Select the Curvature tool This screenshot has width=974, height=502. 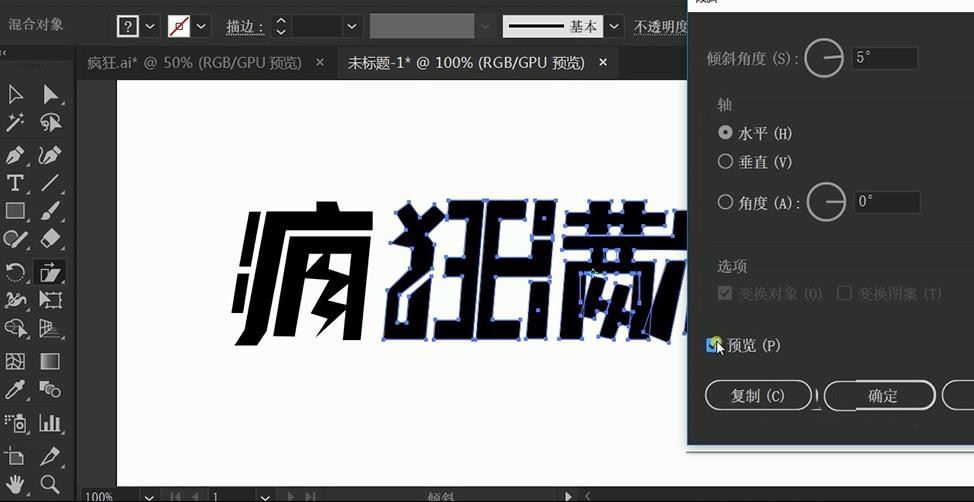(50, 154)
